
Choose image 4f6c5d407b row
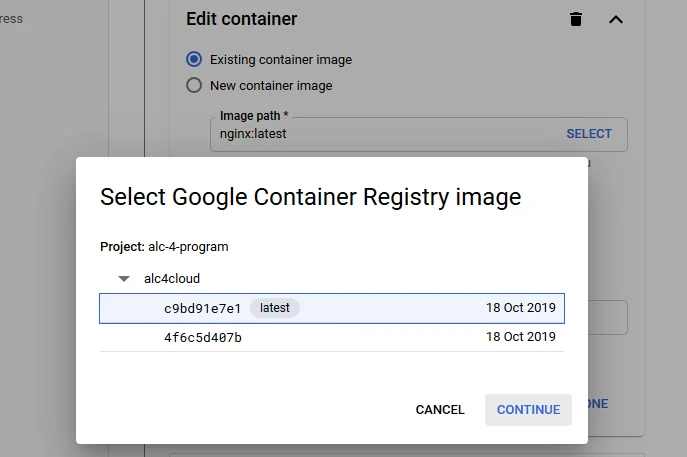[332, 337]
